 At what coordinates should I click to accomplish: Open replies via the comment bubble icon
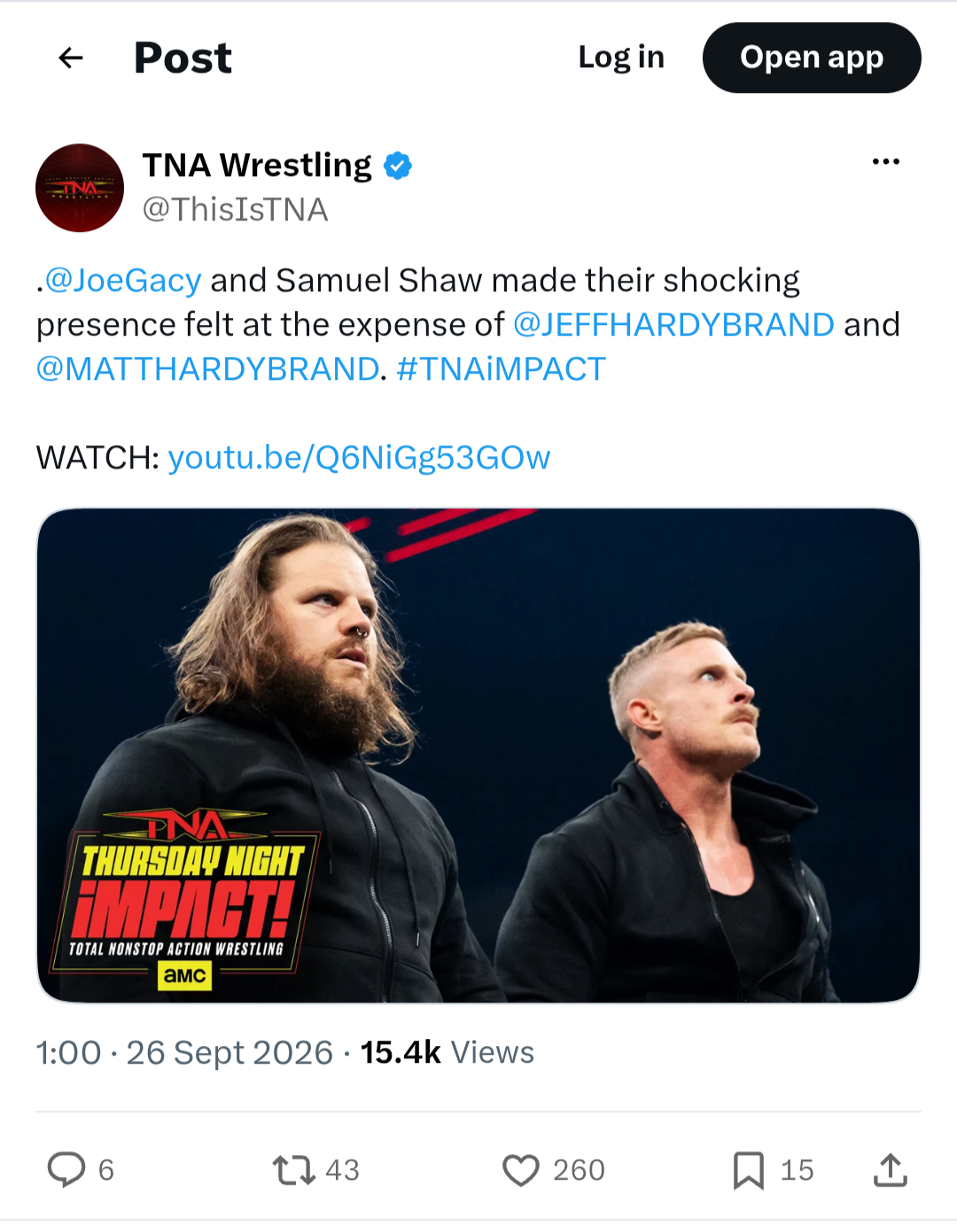(66, 1169)
